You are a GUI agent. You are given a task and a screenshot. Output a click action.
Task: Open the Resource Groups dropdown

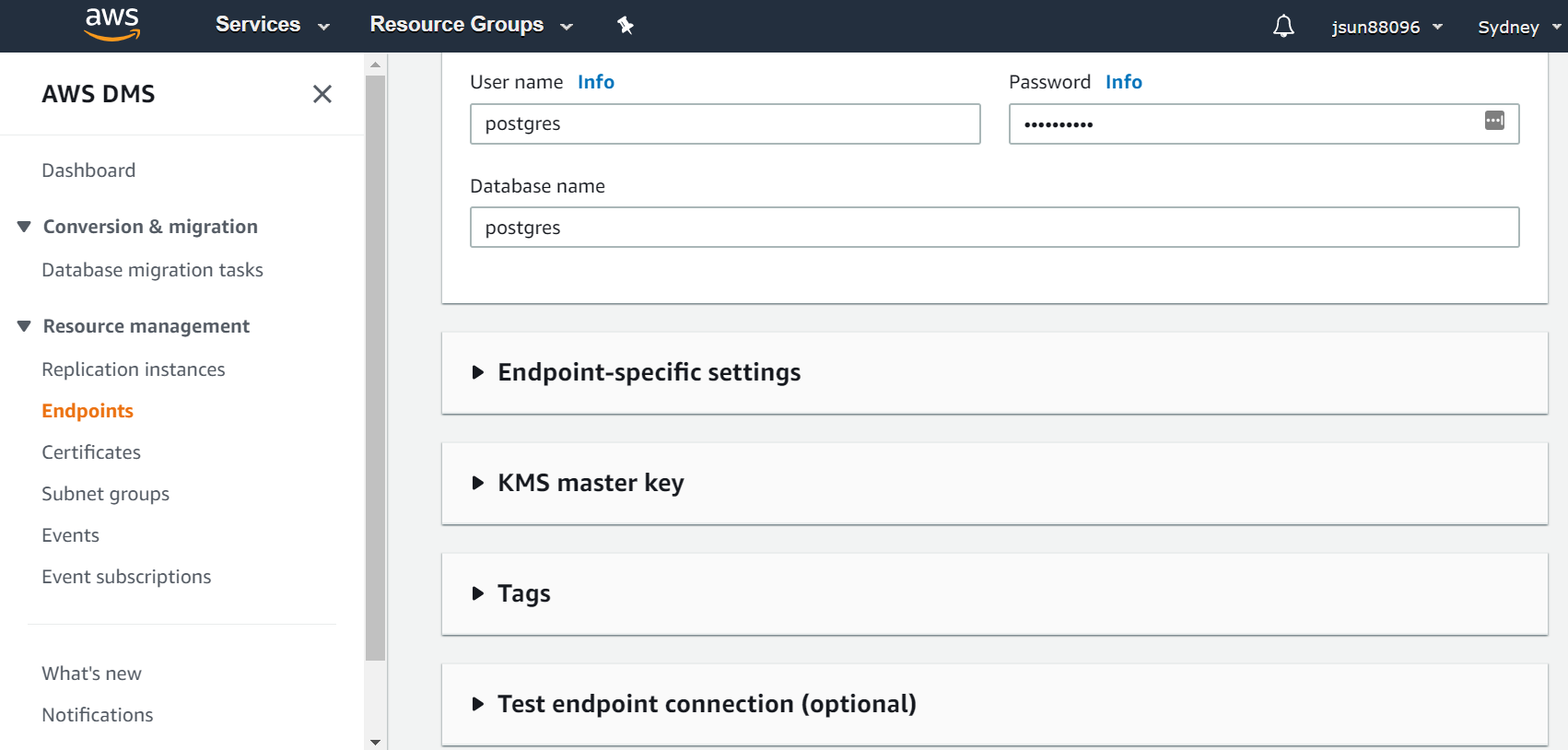tap(471, 25)
